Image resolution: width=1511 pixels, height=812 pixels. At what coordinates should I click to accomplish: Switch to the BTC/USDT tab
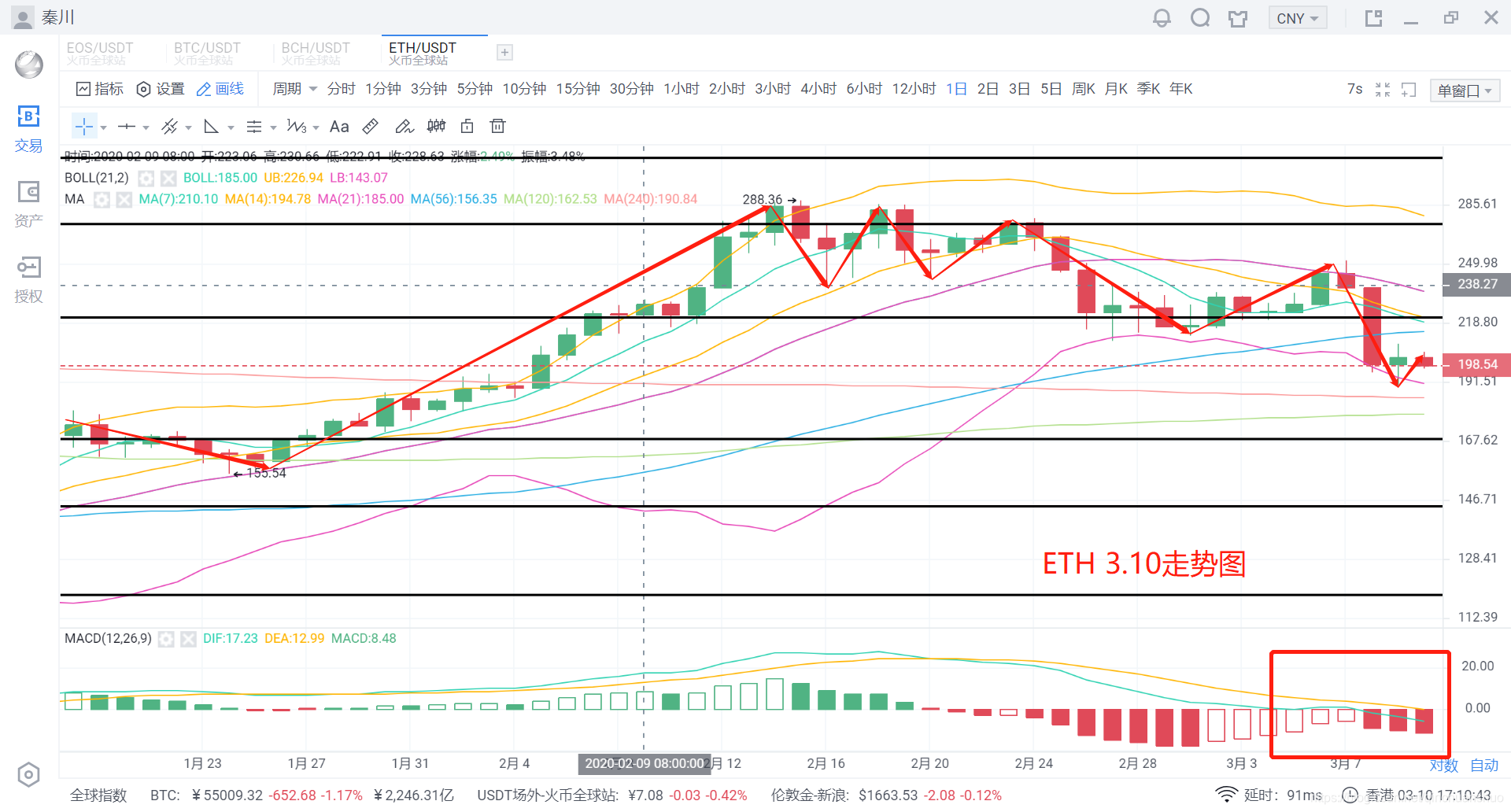(207, 53)
